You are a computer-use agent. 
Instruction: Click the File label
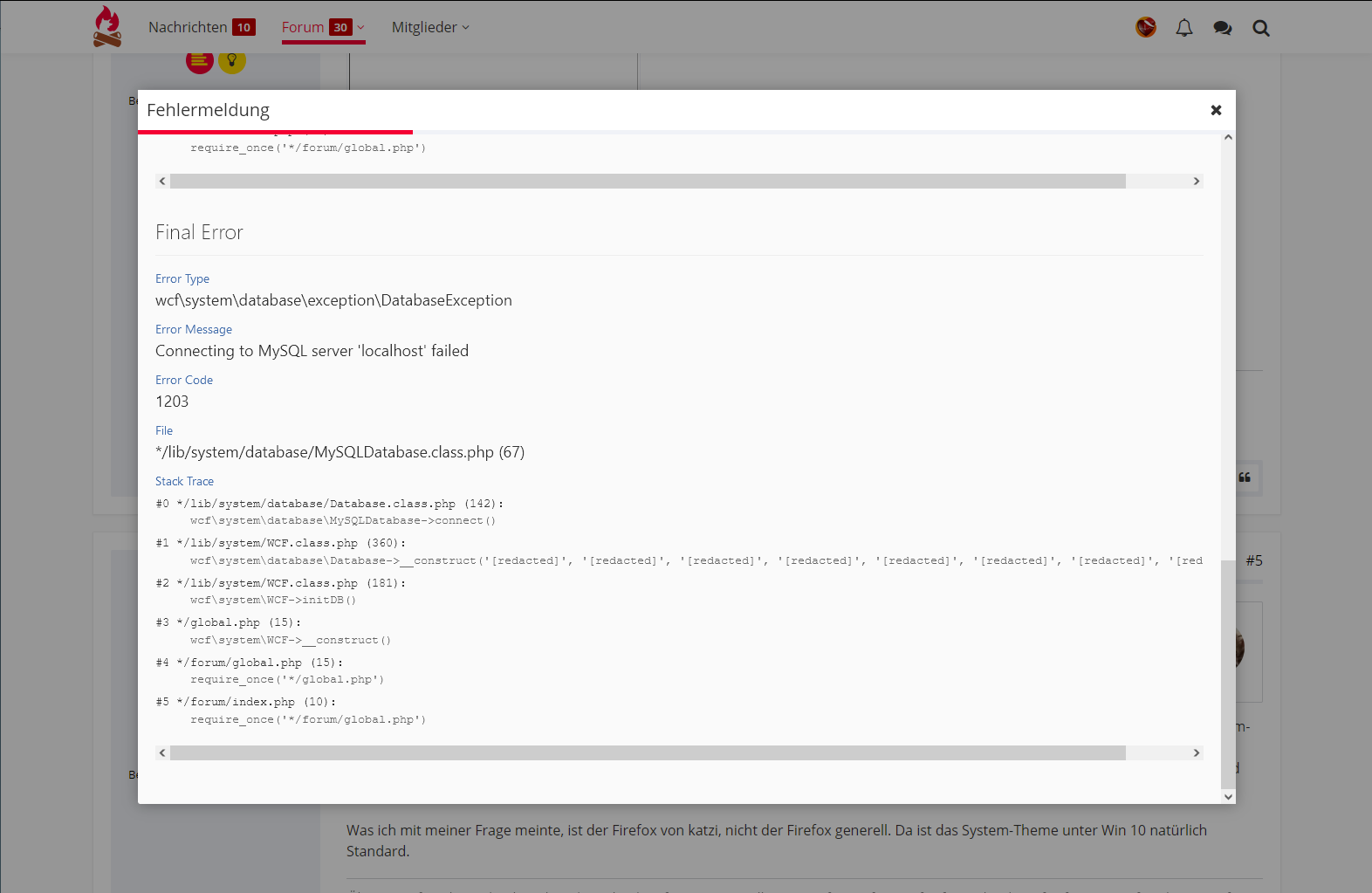[x=164, y=430]
